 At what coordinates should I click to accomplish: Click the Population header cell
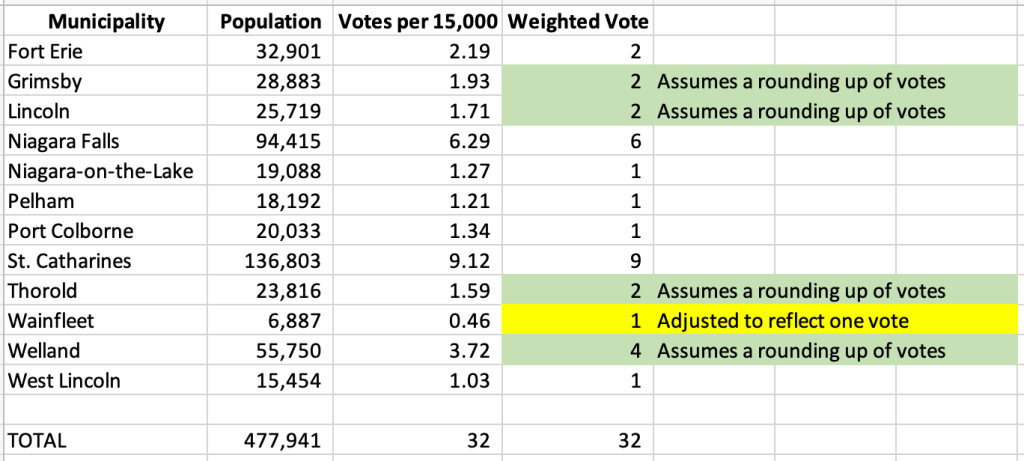[x=270, y=21]
